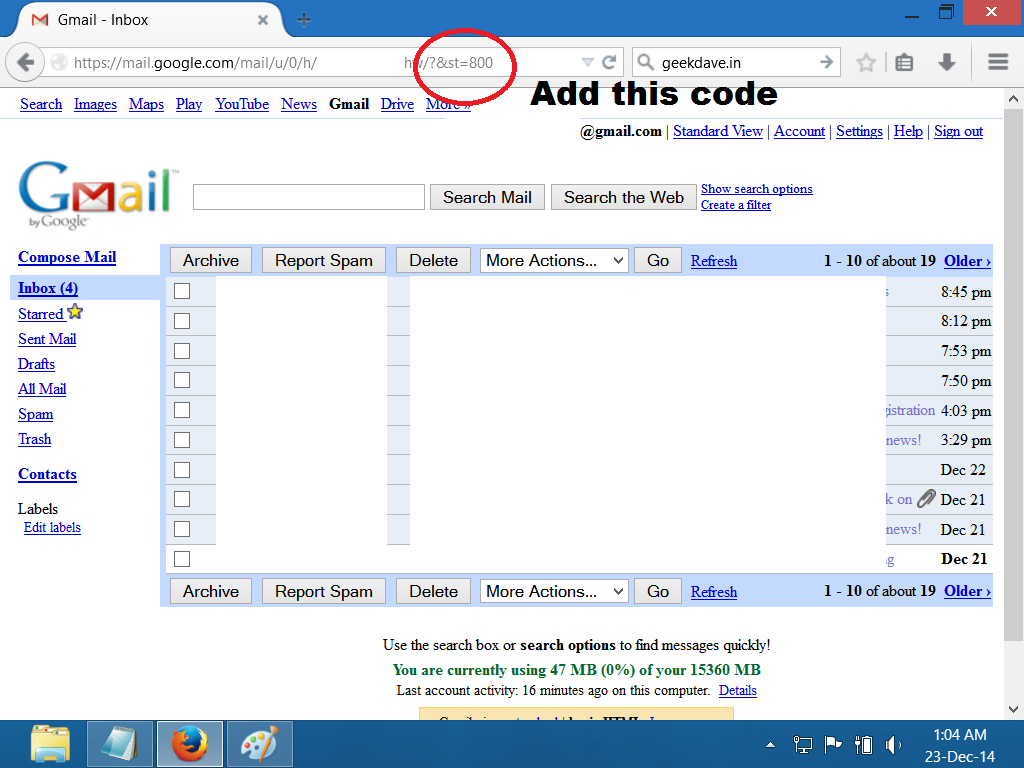Click the top Go button
Viewport: 1024px width, 768px height.
click(x=658, y=261)
